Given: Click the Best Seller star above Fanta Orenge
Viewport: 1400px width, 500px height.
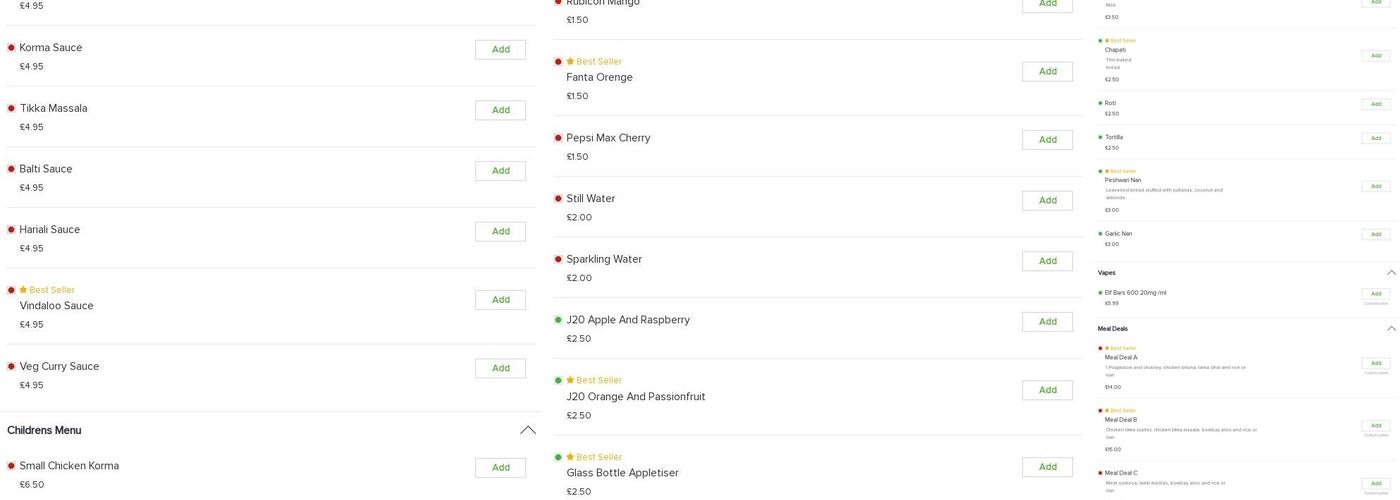Looking at the screenshot, I should (570, 61).
